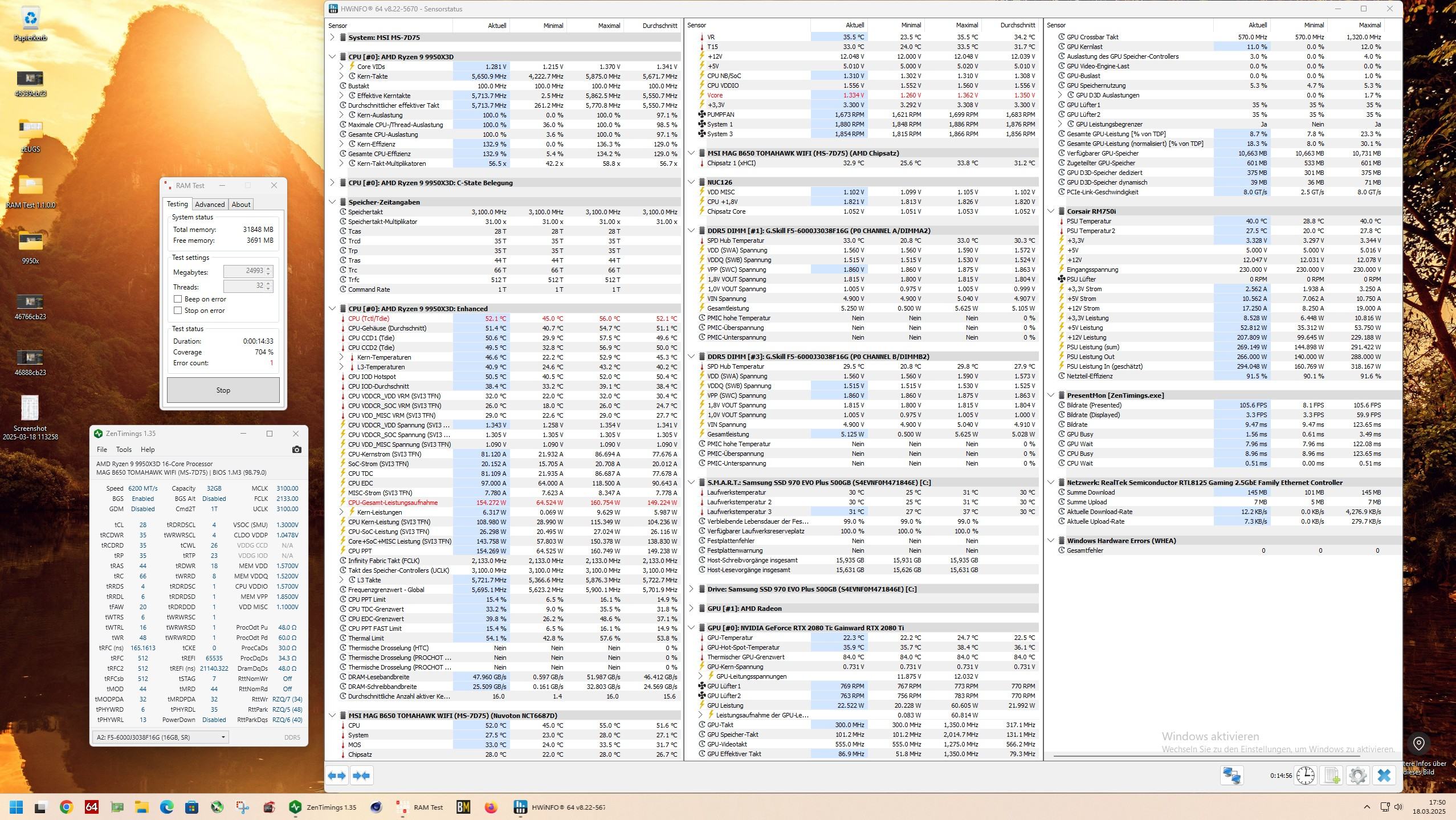1456x820 pixels.
Task: Check the Stop on error box
Action: pos(178,311)
